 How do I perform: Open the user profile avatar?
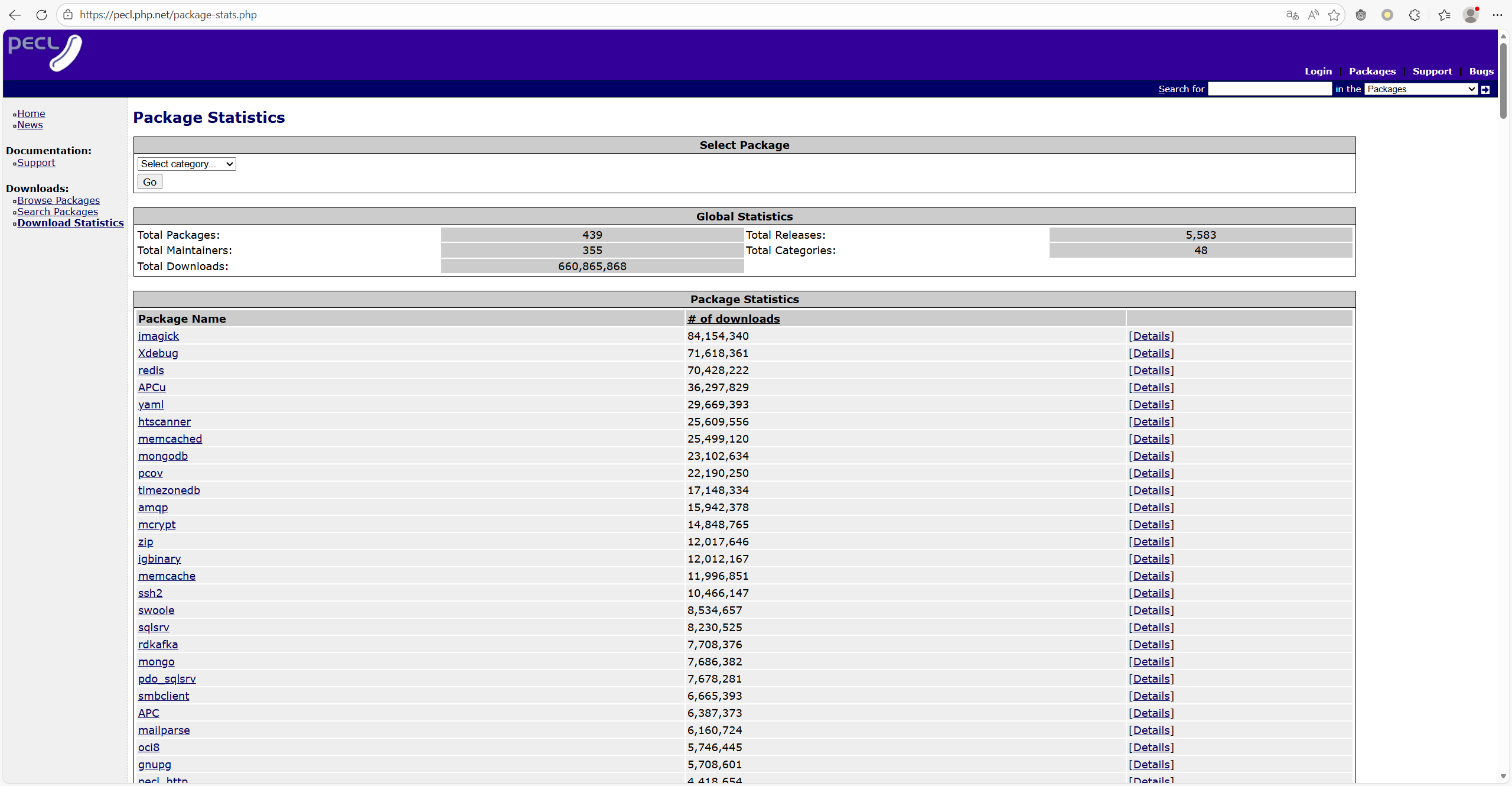tap(1470, 15)
